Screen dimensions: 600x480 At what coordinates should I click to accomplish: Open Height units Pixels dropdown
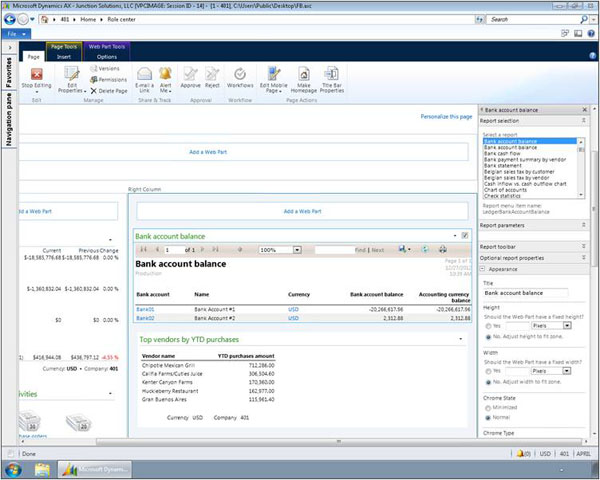[x=567, y=326]
